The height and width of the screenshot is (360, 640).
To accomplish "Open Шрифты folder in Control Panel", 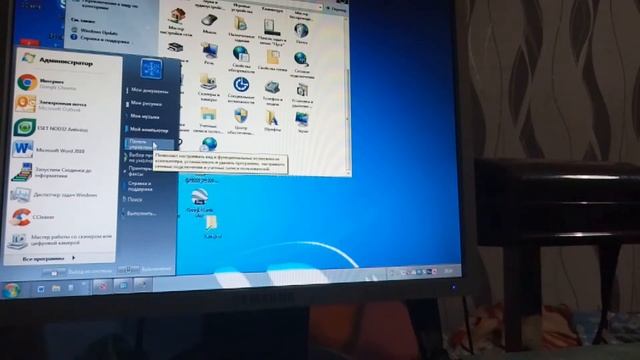I will pos(272,120).
